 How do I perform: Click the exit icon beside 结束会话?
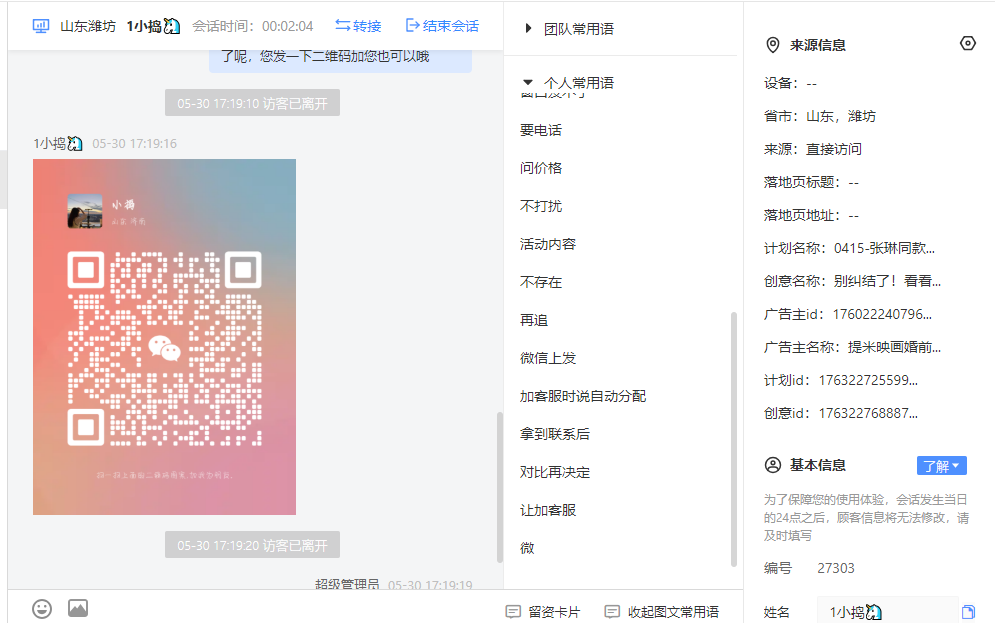[412, 25]
